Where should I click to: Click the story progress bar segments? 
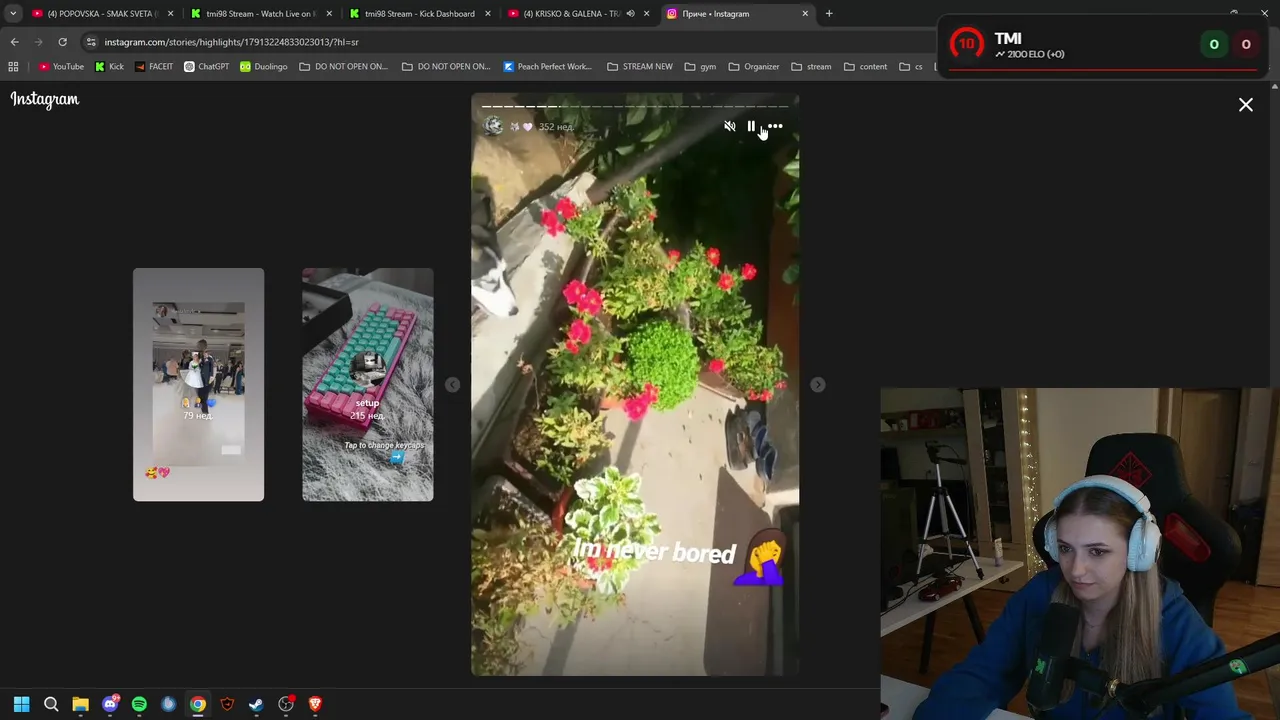pyautogui.click(x=635, y=106)
